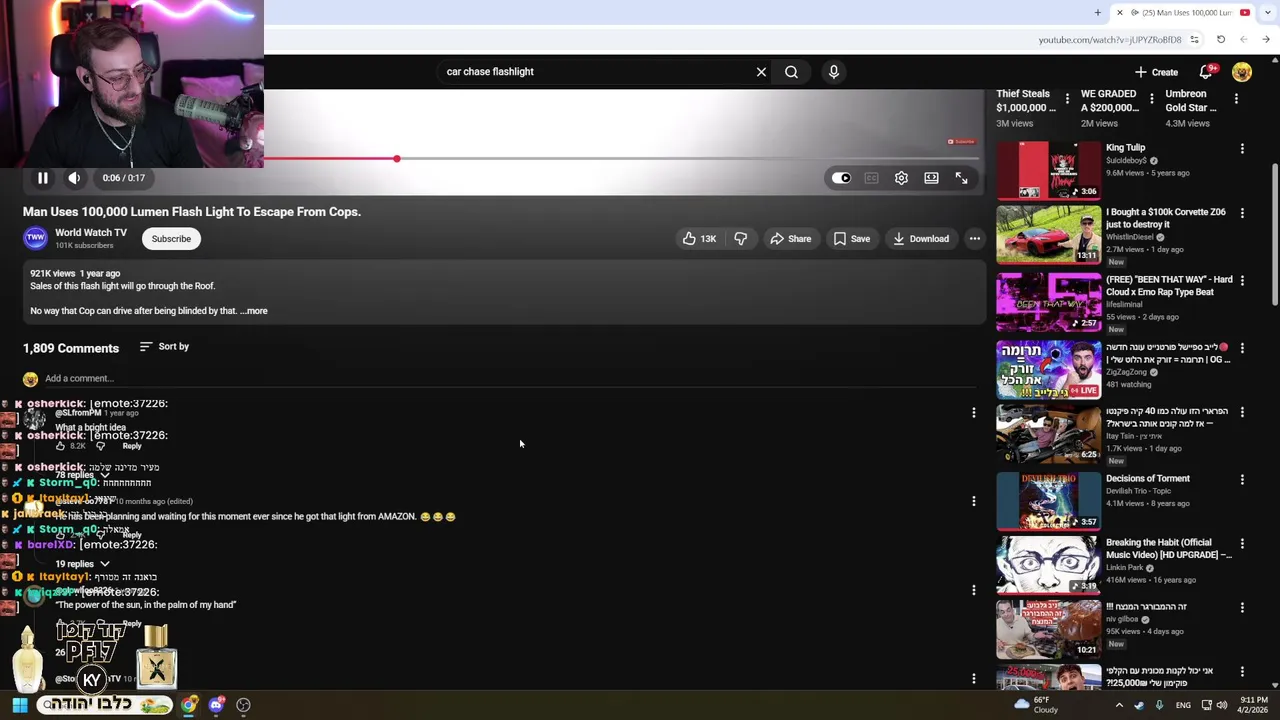Download the video
1280x720 pixels.
[920, 239]
